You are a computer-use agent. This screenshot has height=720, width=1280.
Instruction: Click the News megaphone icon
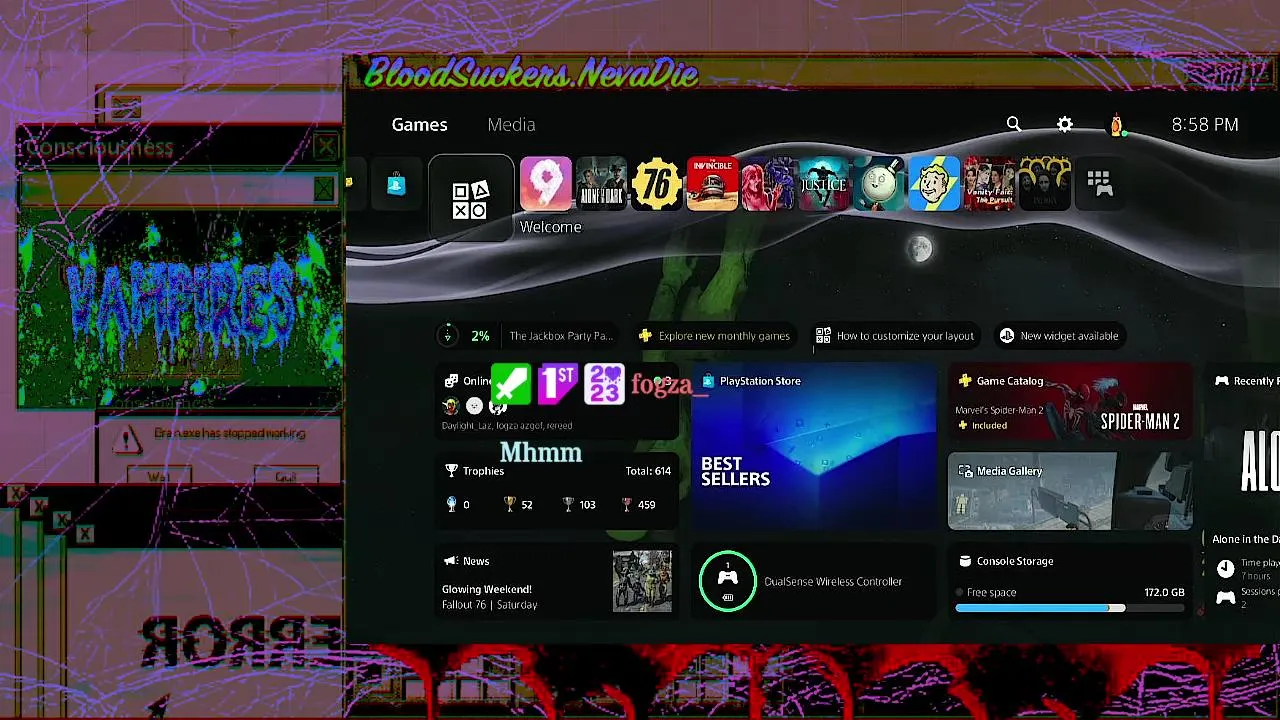pyautogui.click(x=451, y=561)
